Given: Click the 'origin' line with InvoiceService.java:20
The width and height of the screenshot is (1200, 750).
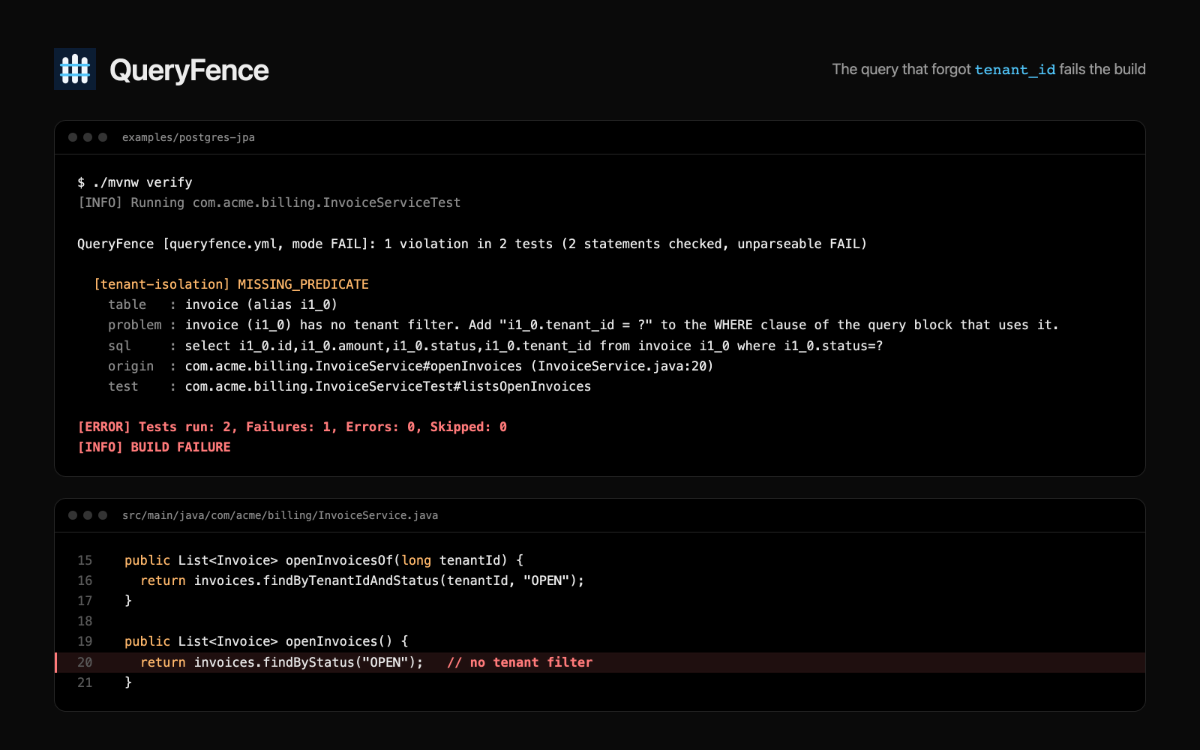Looking at the screenshot, I should tap(411, 366).
